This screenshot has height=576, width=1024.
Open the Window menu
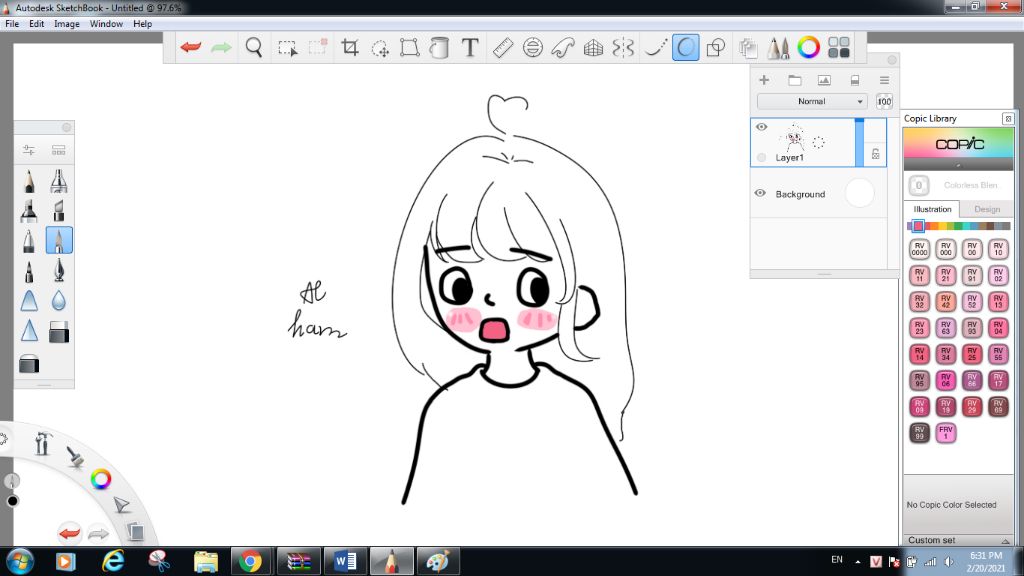pos(106,24)
